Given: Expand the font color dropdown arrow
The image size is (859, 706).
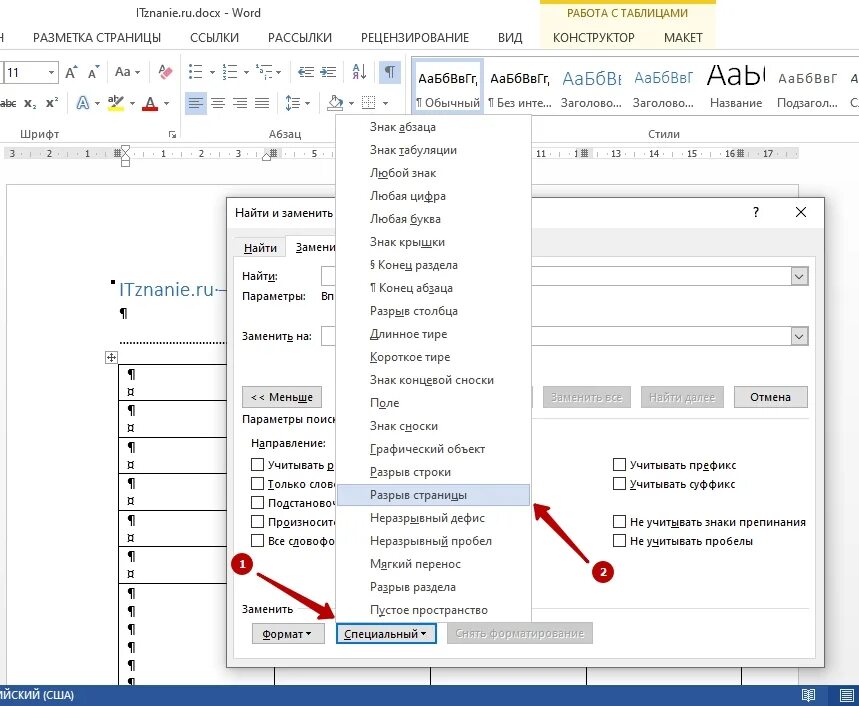Looking at the screenshot, I should coord(167,103).
